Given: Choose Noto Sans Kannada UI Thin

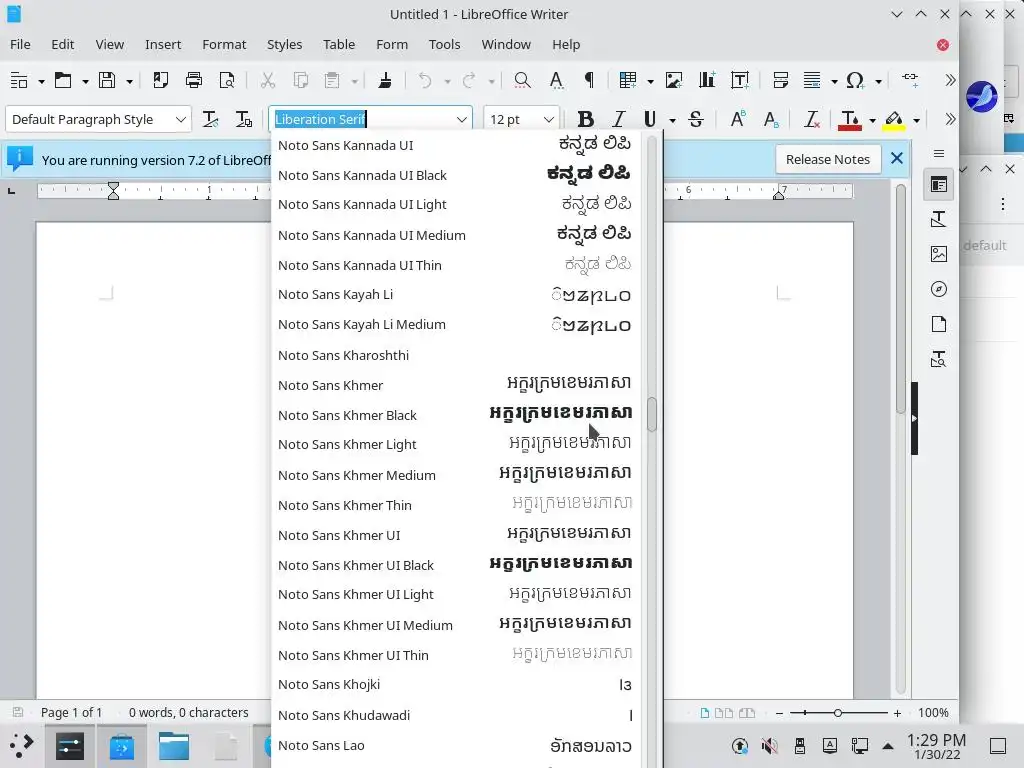Looking at the screenshot, I should tap(455, 265).
